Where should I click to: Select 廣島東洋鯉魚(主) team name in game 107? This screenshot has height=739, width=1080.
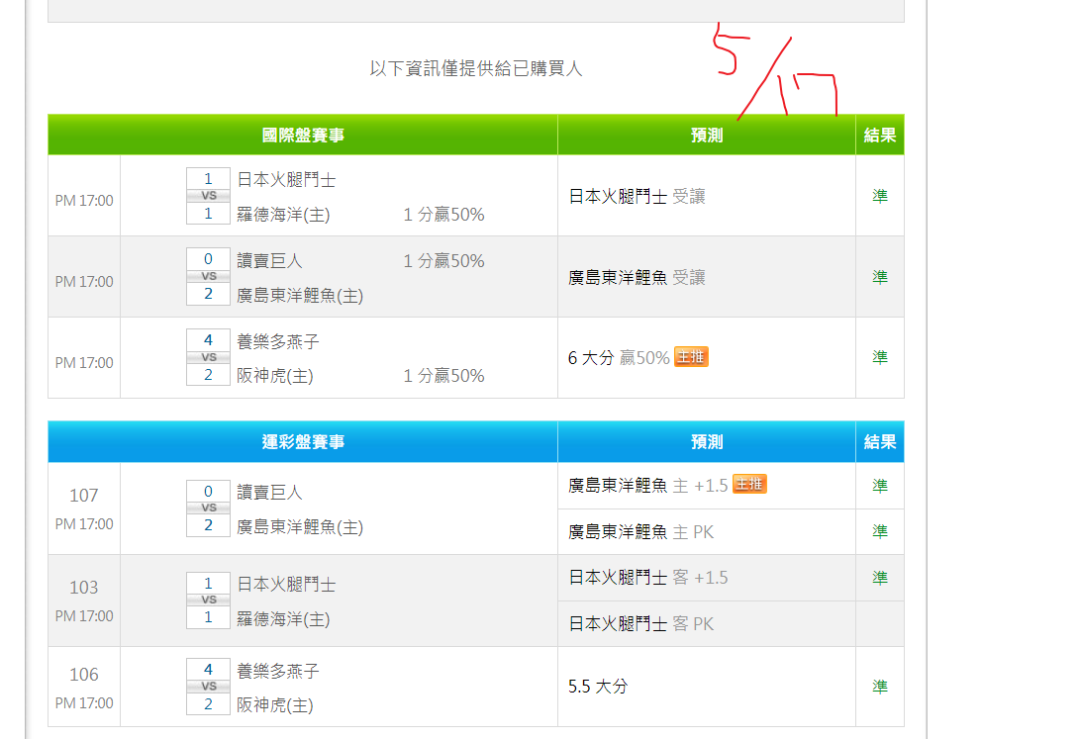[x=300, y=527]
